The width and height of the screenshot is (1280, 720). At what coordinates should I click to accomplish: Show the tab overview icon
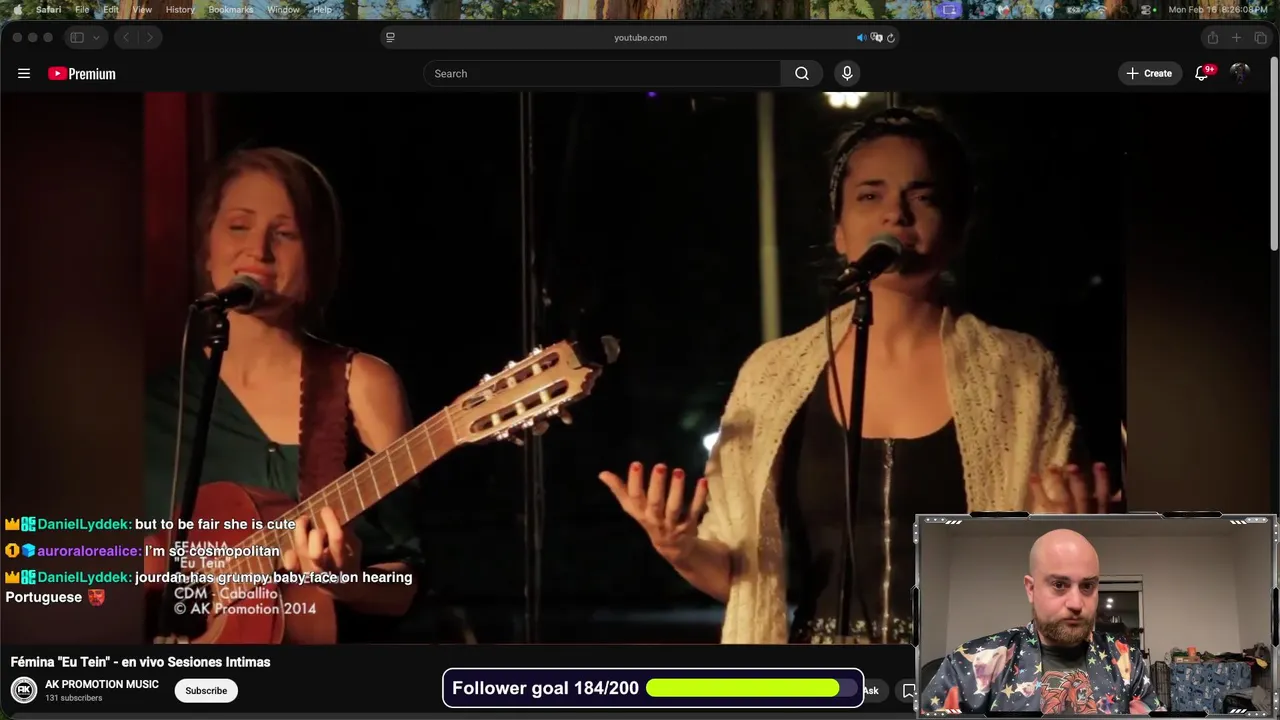point(1260,37)
